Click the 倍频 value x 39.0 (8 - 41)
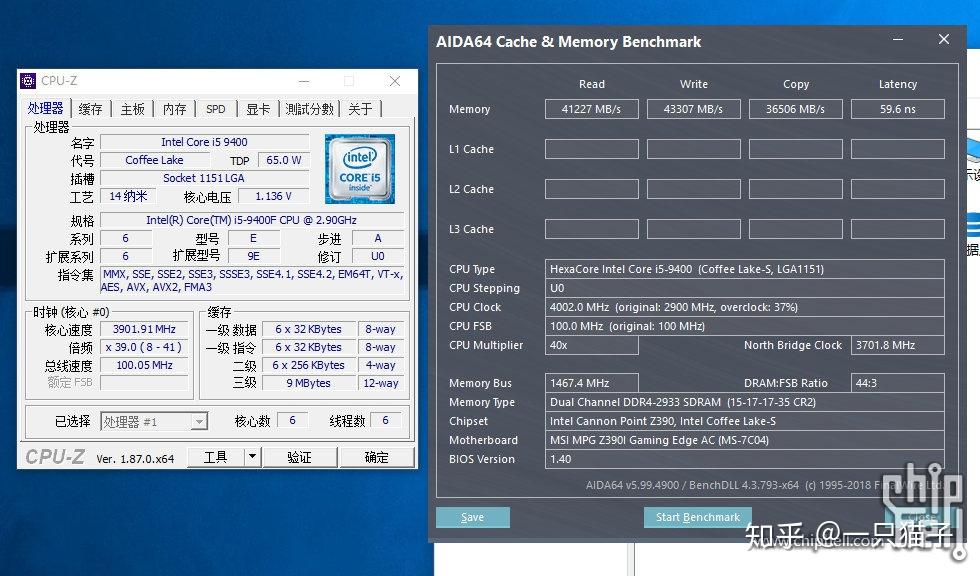Viewport: 980px width, 576px height. (x=144, y=347)
